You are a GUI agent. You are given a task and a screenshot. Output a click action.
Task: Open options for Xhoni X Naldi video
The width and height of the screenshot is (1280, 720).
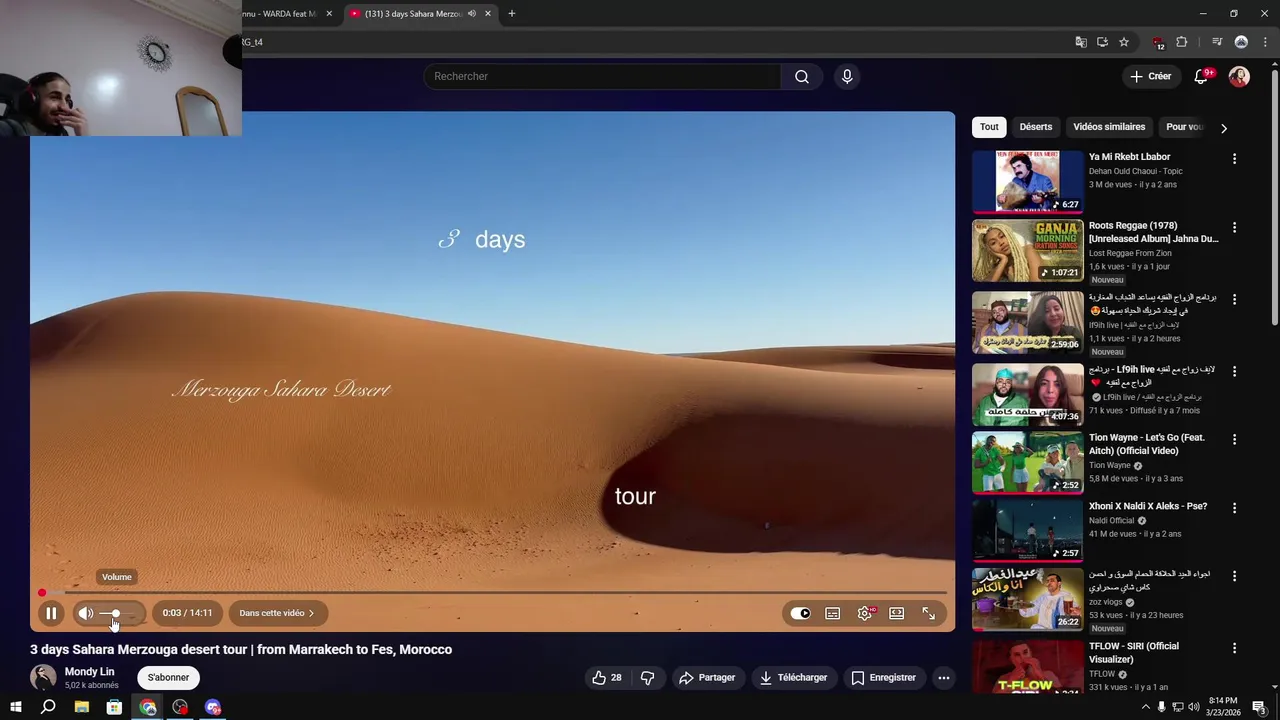coord(1234,508)
